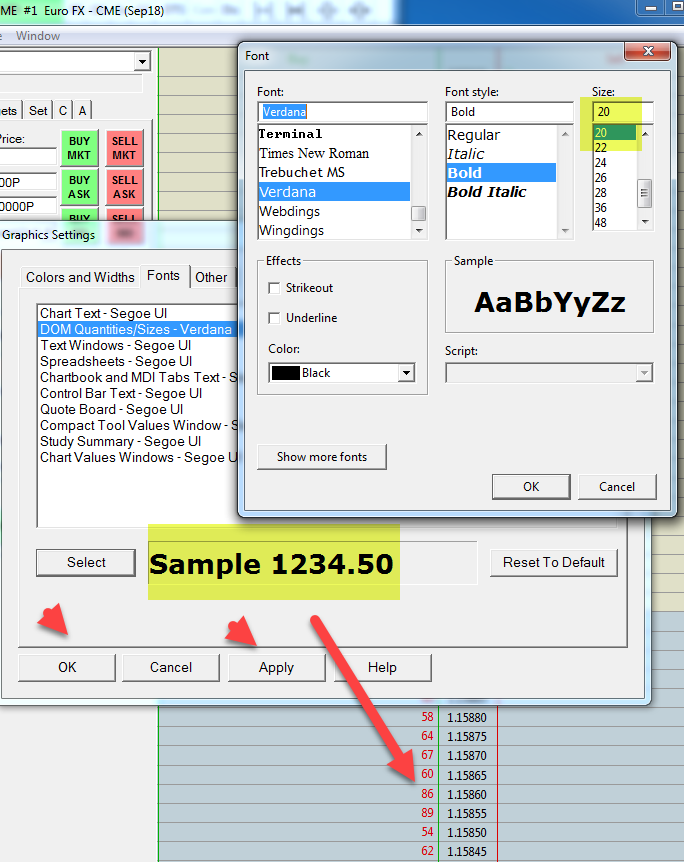Select the A tab in trade window

click(82, 110)
